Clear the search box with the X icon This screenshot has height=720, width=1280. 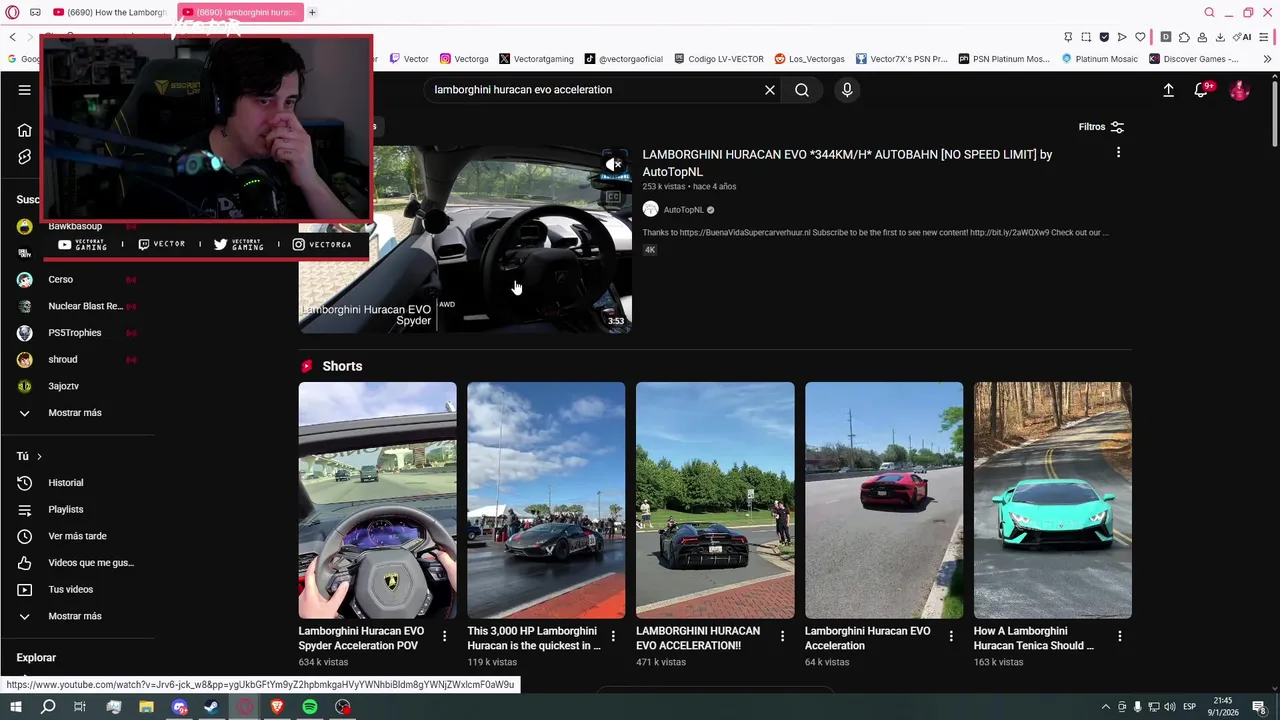770,90
